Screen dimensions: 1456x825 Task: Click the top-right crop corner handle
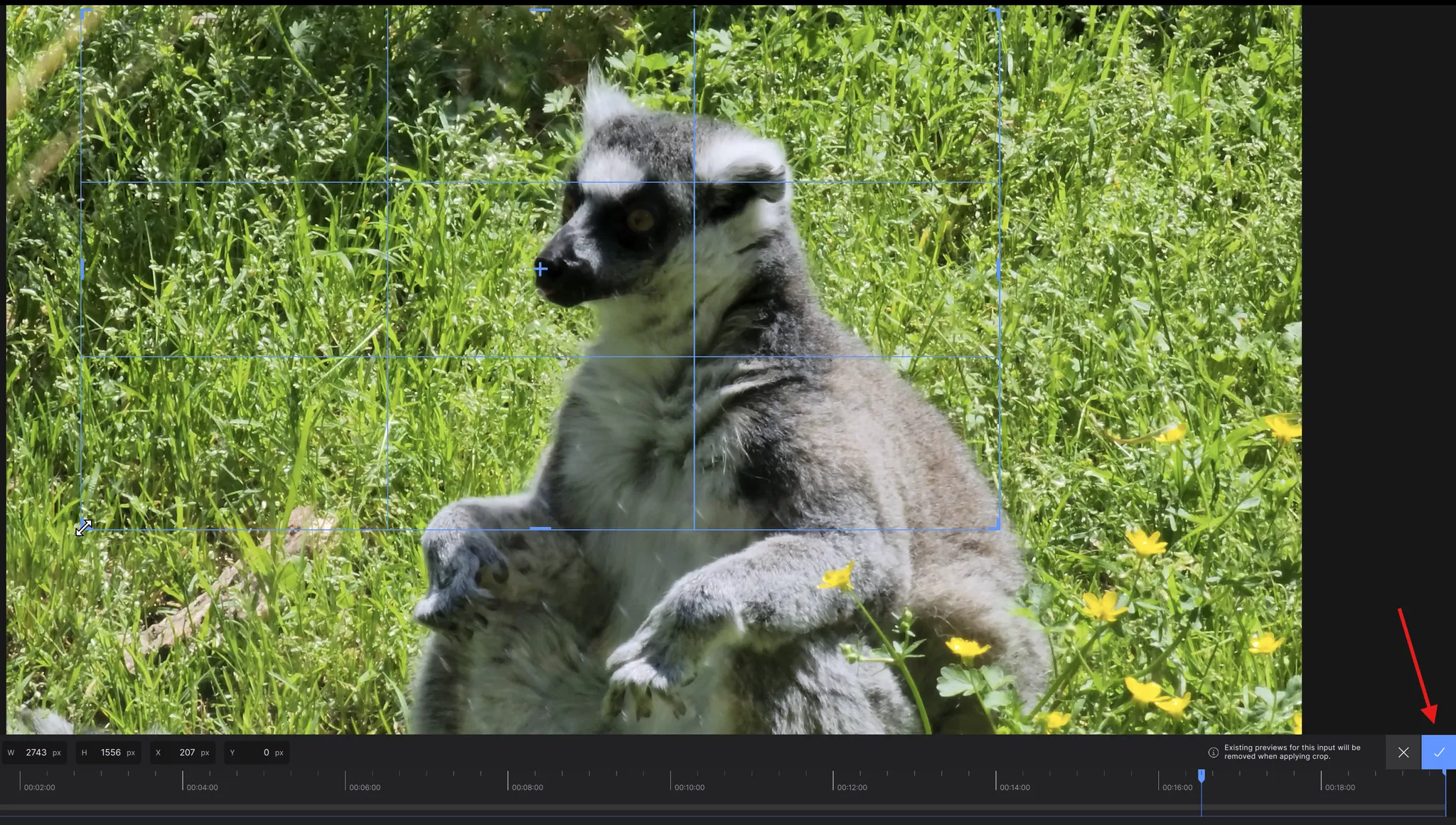(x=997, y=12)
